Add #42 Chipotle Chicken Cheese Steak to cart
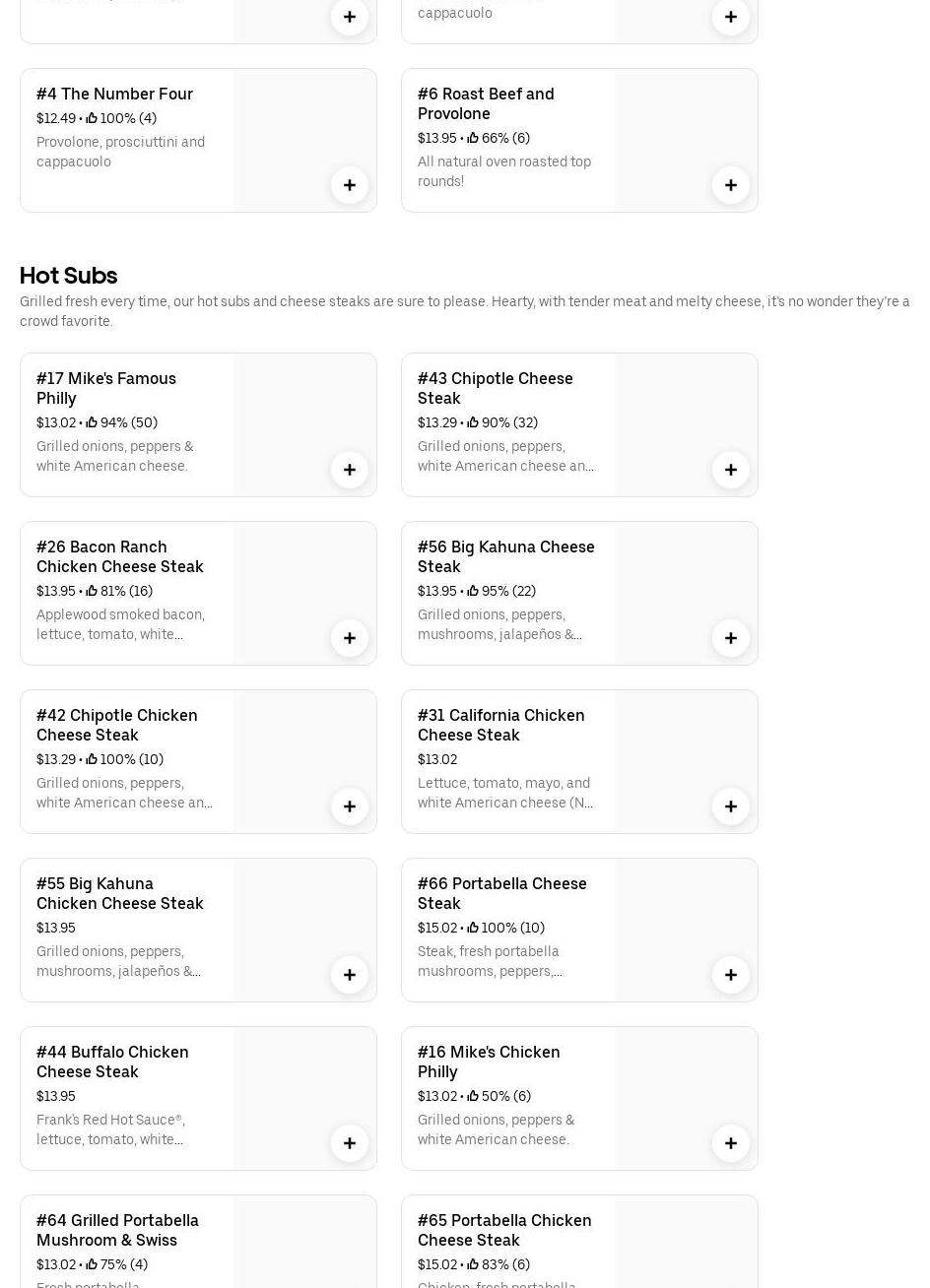The image size is (930, 1288). tap(350, 806)
